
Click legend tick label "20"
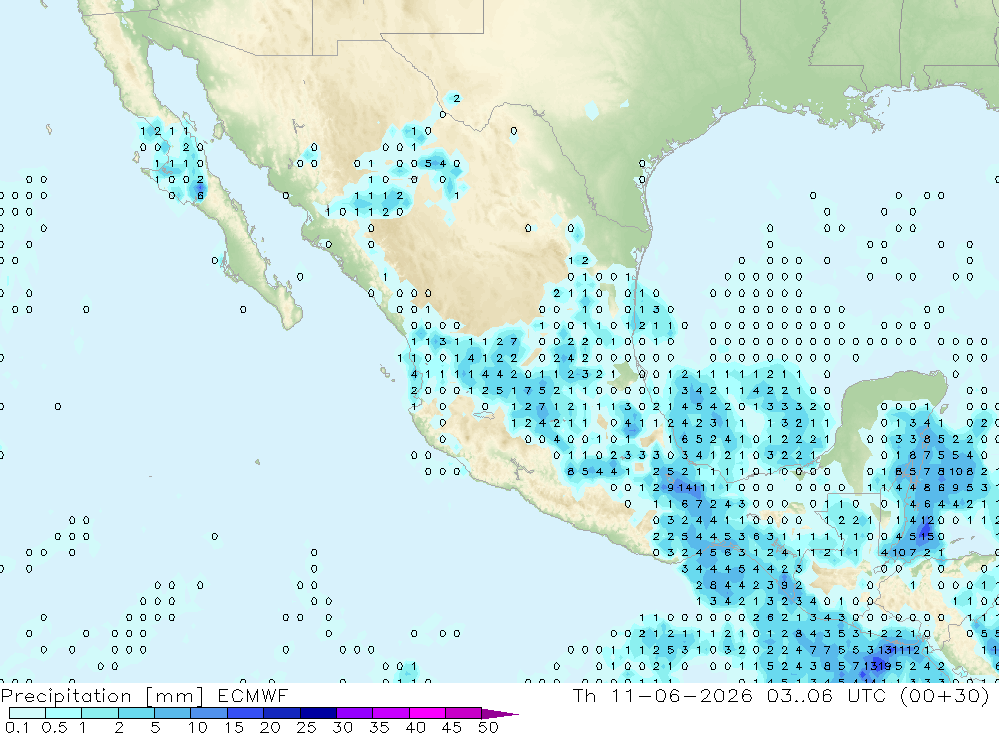270,727
